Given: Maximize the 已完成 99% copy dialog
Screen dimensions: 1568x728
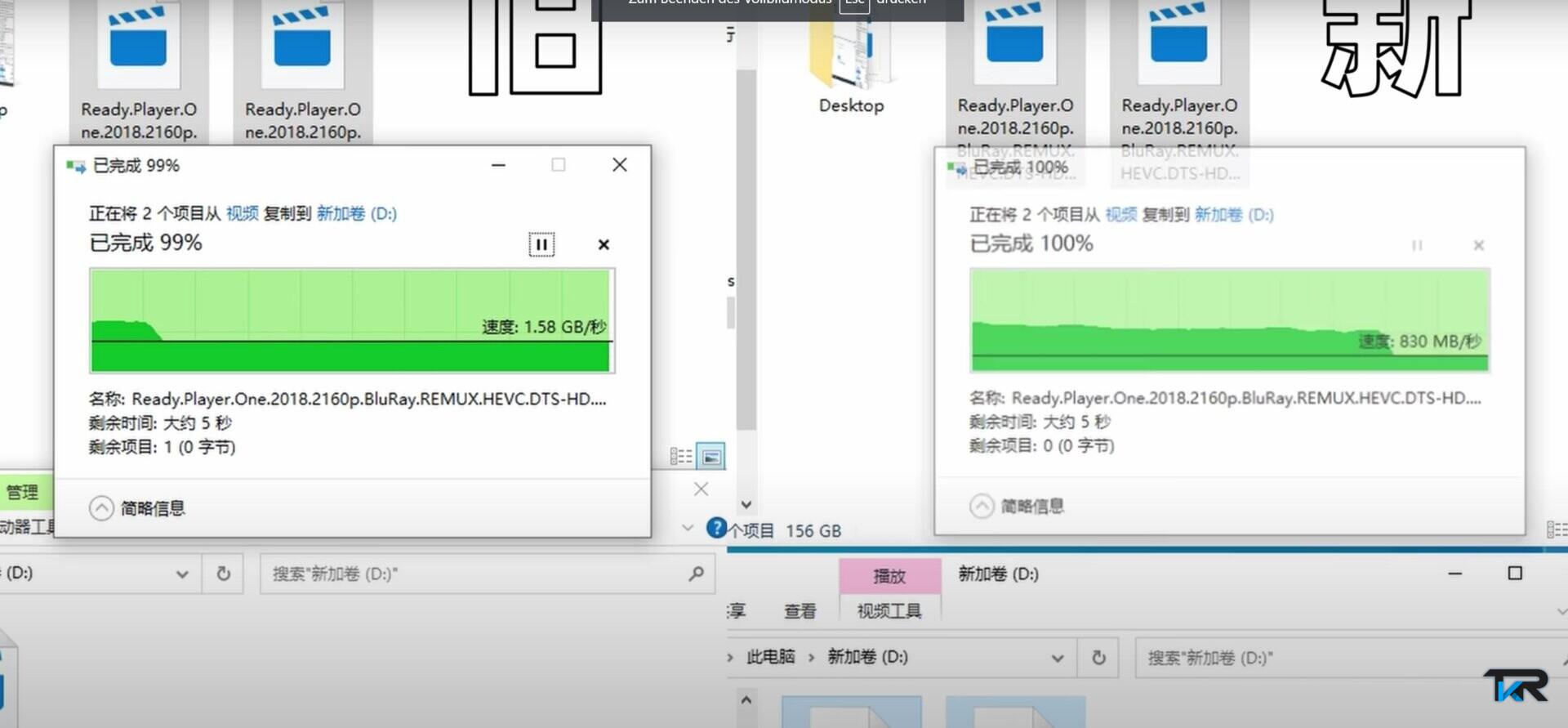Looking at the screenshot, I should click(x=559, y=165).
